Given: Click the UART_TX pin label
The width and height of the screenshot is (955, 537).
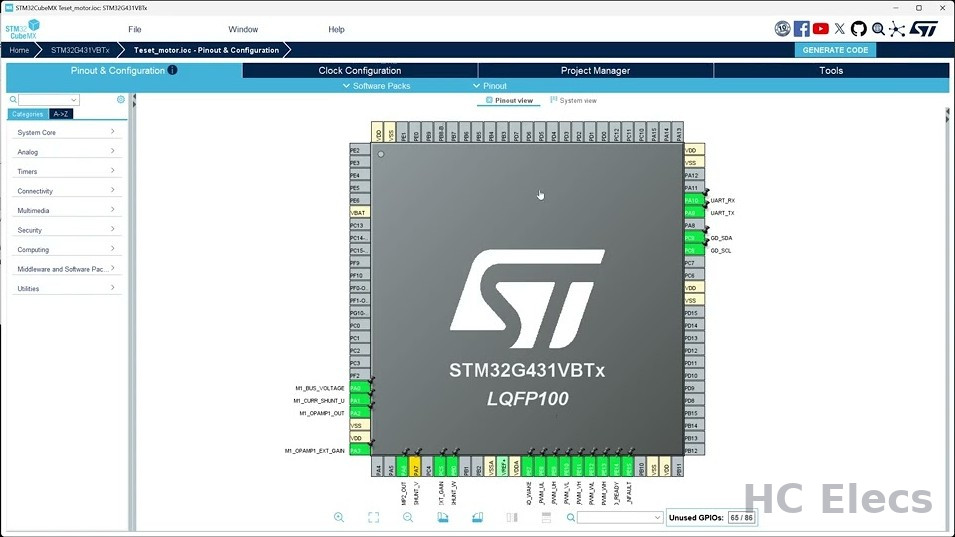Looking at the screenshot, I should point(722,212).
